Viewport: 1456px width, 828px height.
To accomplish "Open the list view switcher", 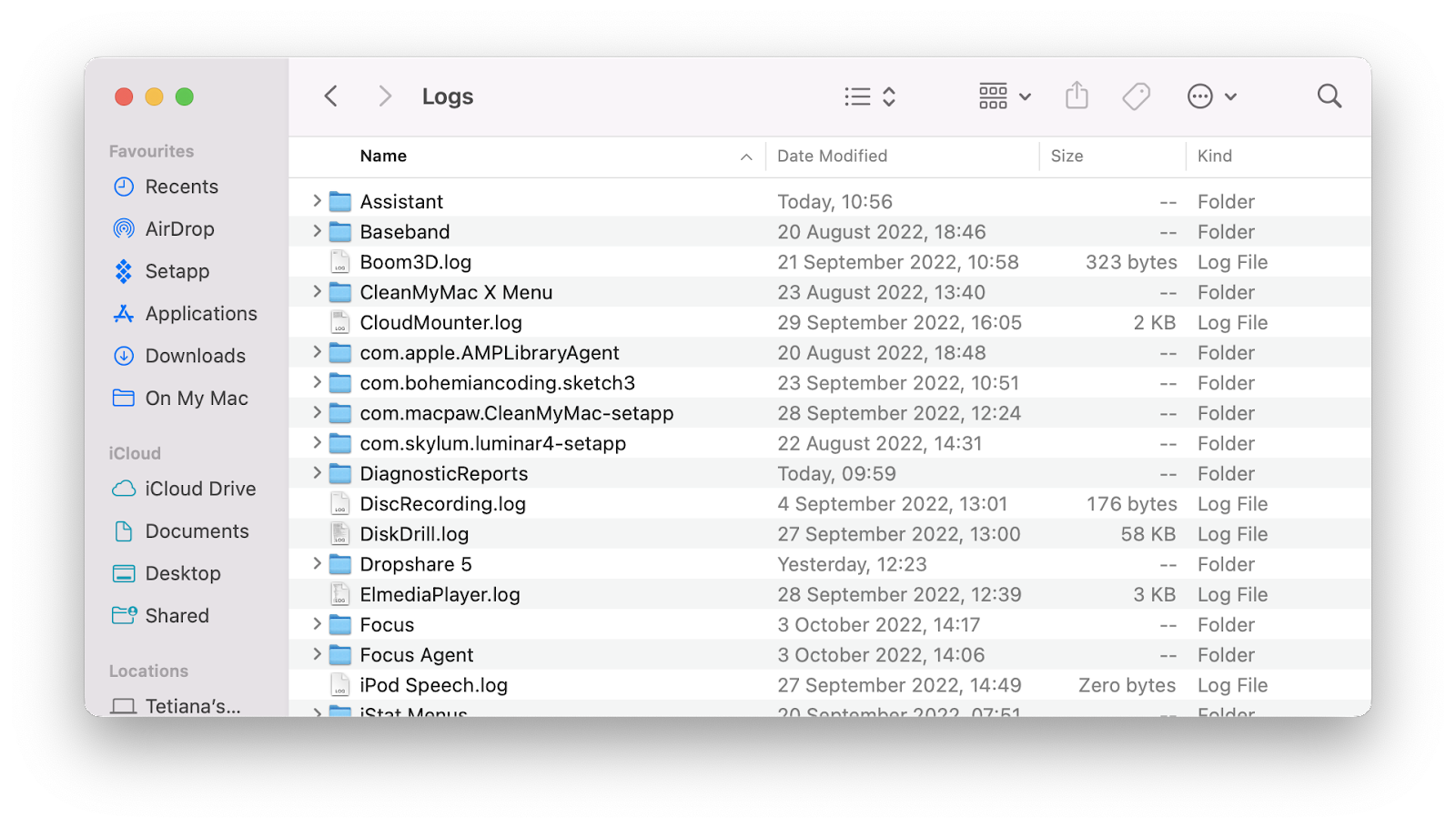I will 870,96.
